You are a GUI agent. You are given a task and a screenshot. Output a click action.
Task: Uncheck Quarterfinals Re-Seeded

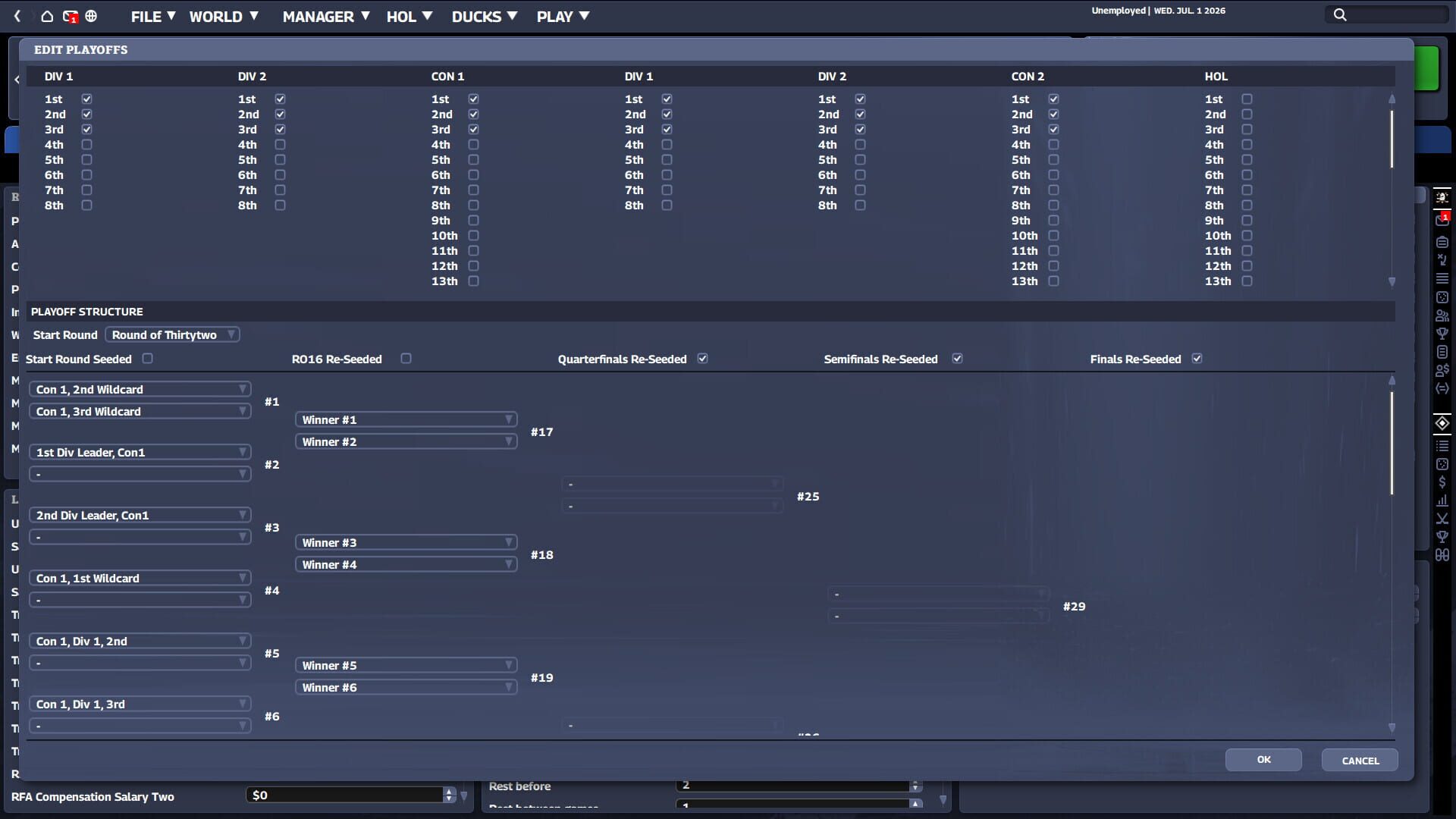(703, 359)
